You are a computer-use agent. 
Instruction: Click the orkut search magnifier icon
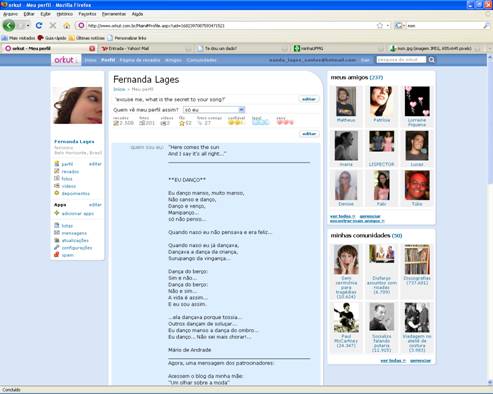click(x=432, y=60)
